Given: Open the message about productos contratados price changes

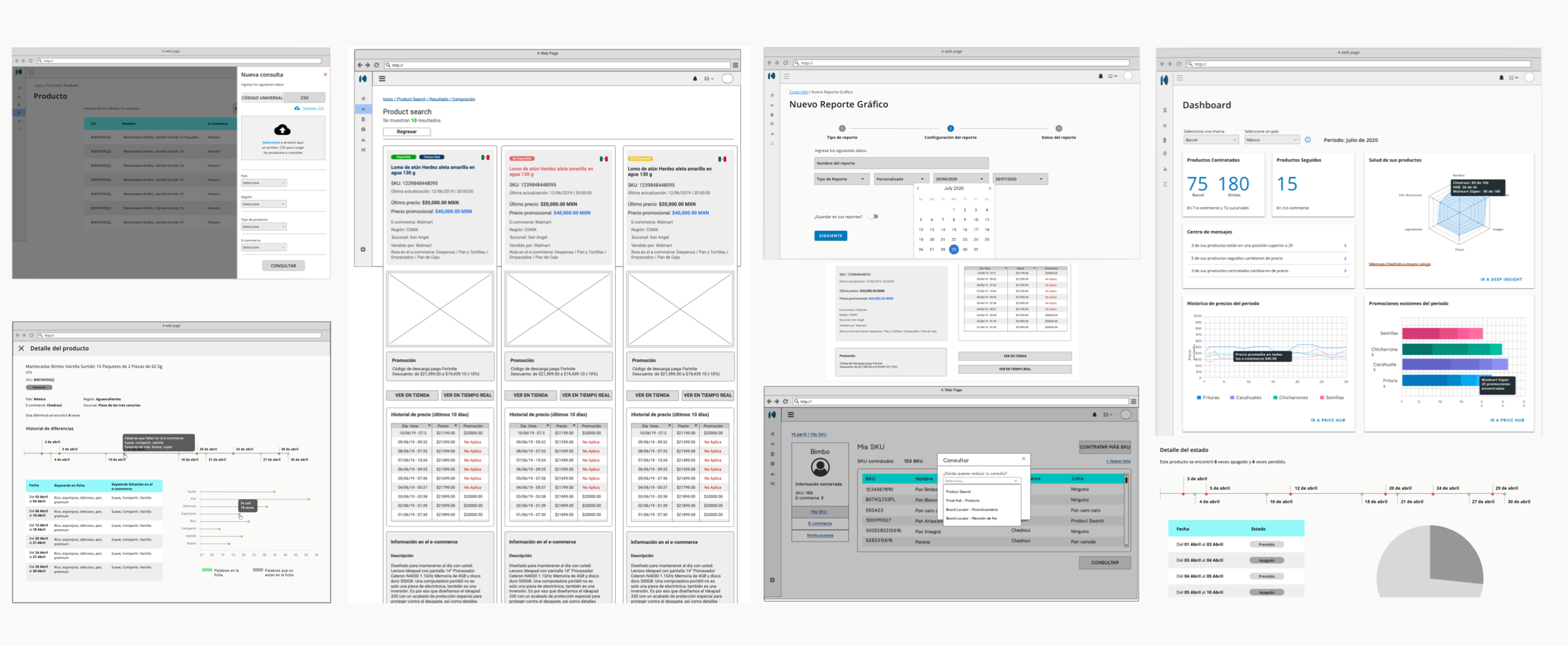Looking at the screenshot, I should point(1267,271).
